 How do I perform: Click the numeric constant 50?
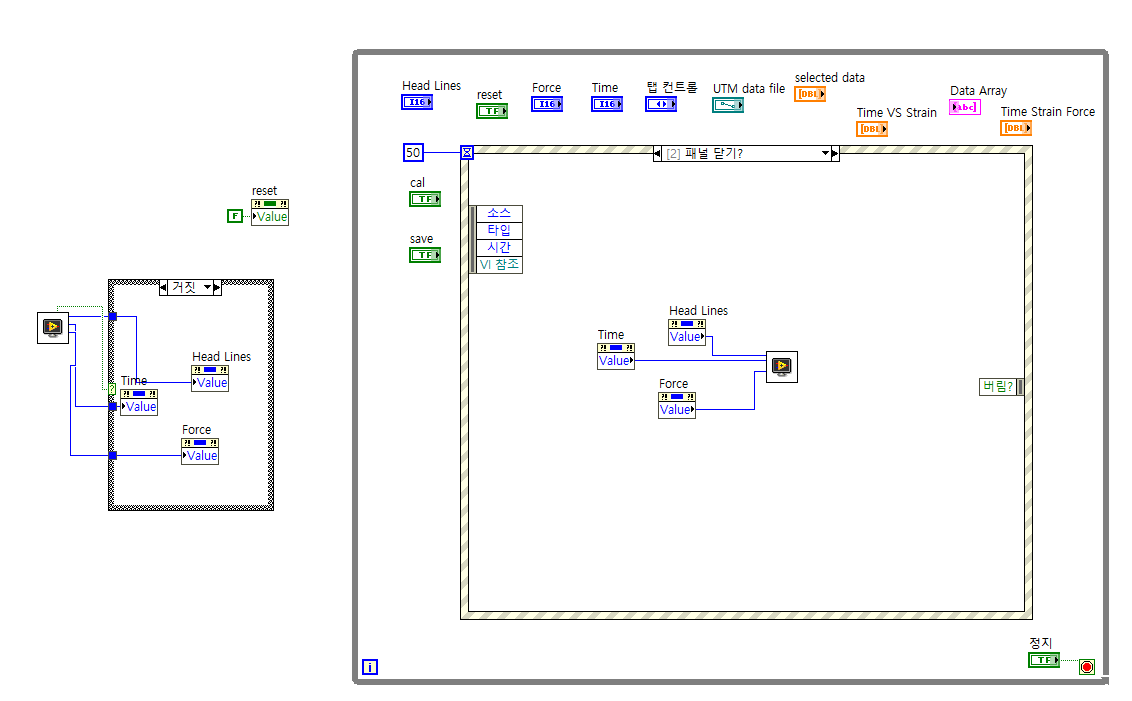click(413, 152)
